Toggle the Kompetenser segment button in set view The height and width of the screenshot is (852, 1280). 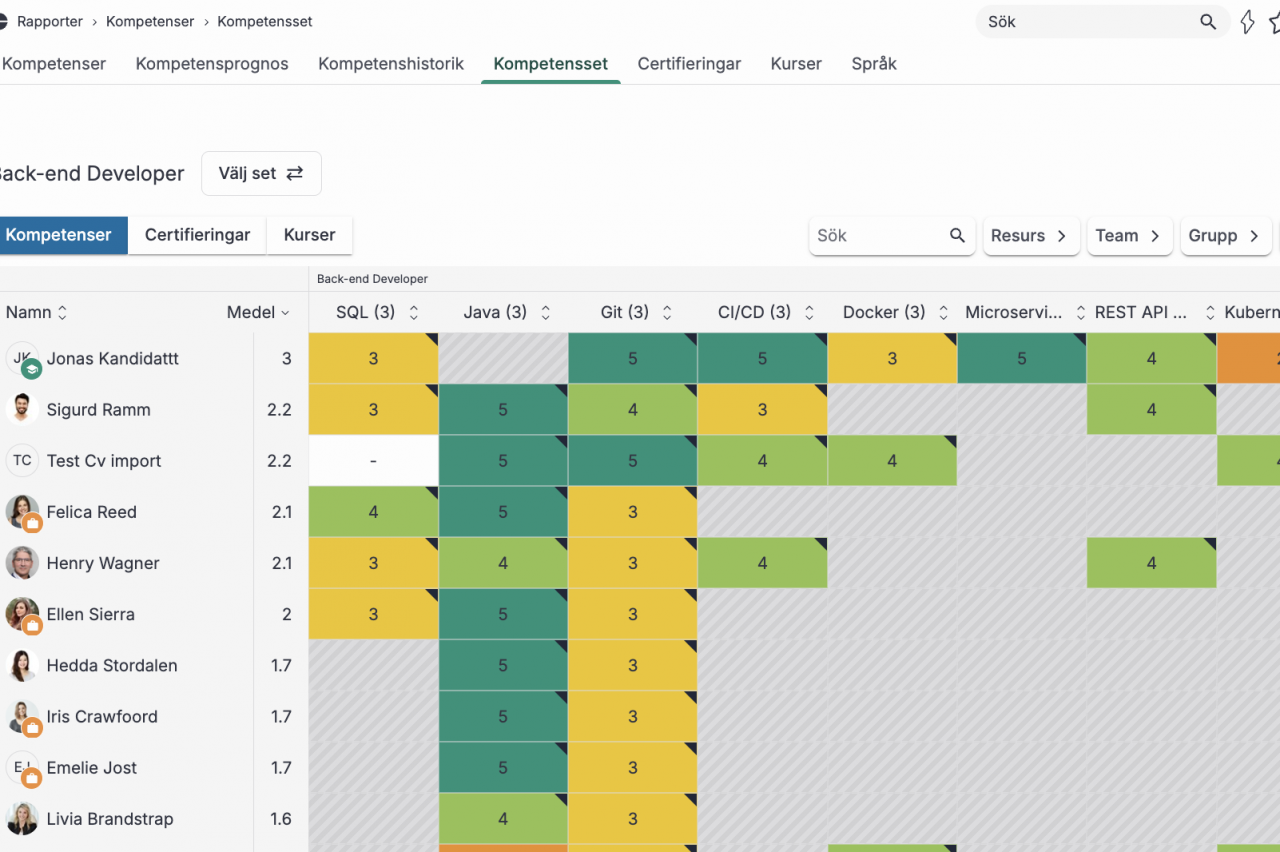pyautogui.click(x=60, y=235)
